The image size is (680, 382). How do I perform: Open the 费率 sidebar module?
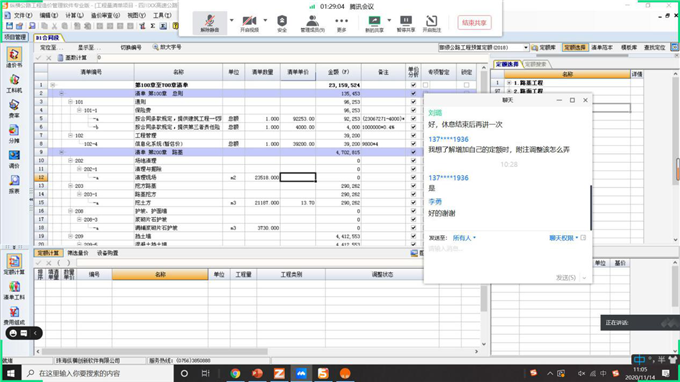point(14,108)
